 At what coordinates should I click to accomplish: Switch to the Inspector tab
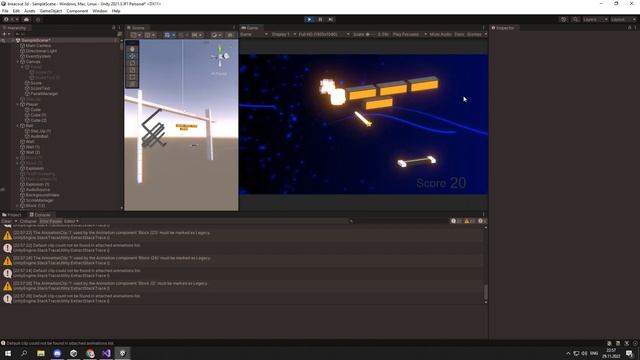[x=503, y=28]
